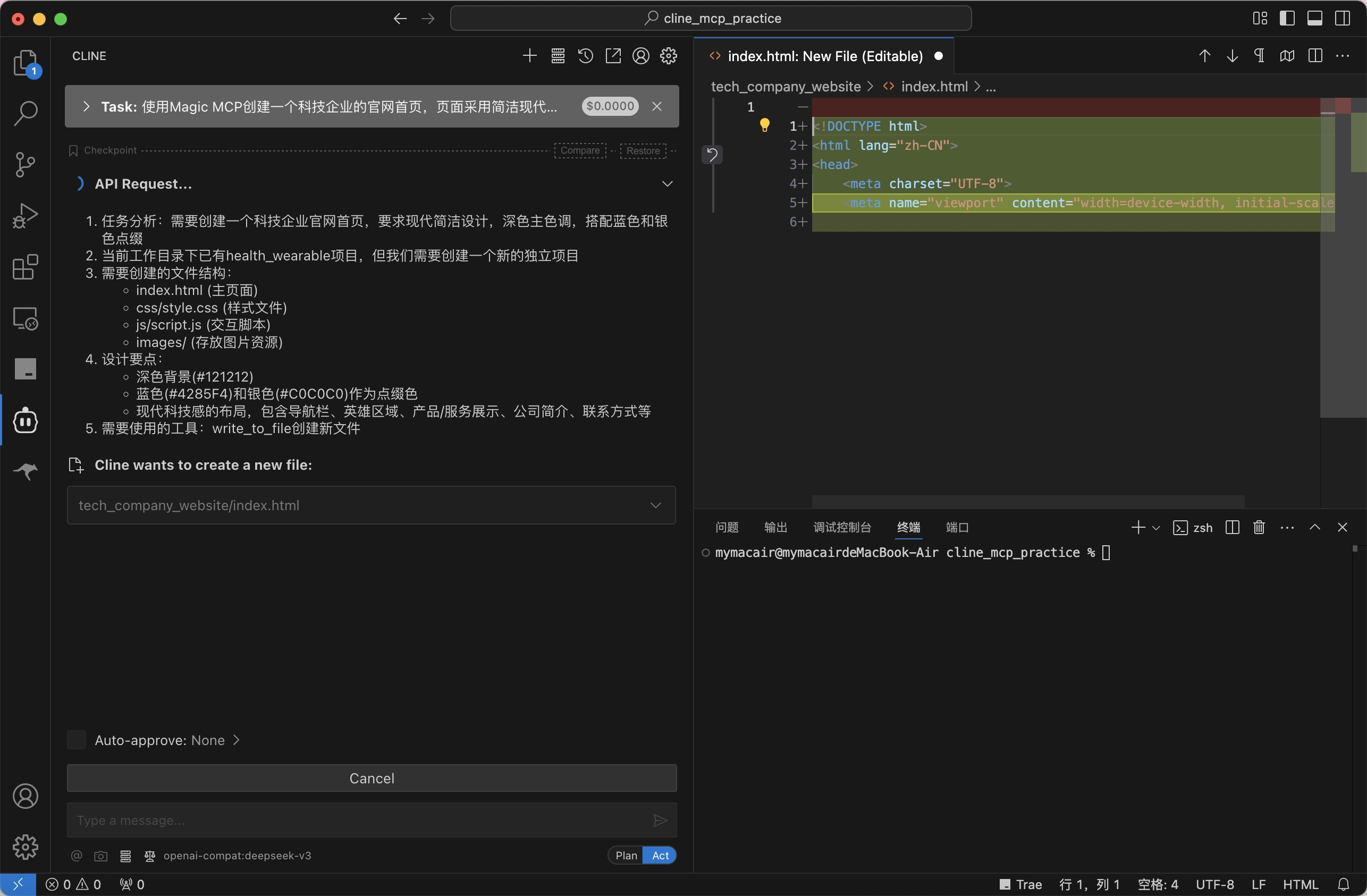The image size is (1367, 896).
Task: Click the Cline history clock icon
Action: click(x=585, y=56)
